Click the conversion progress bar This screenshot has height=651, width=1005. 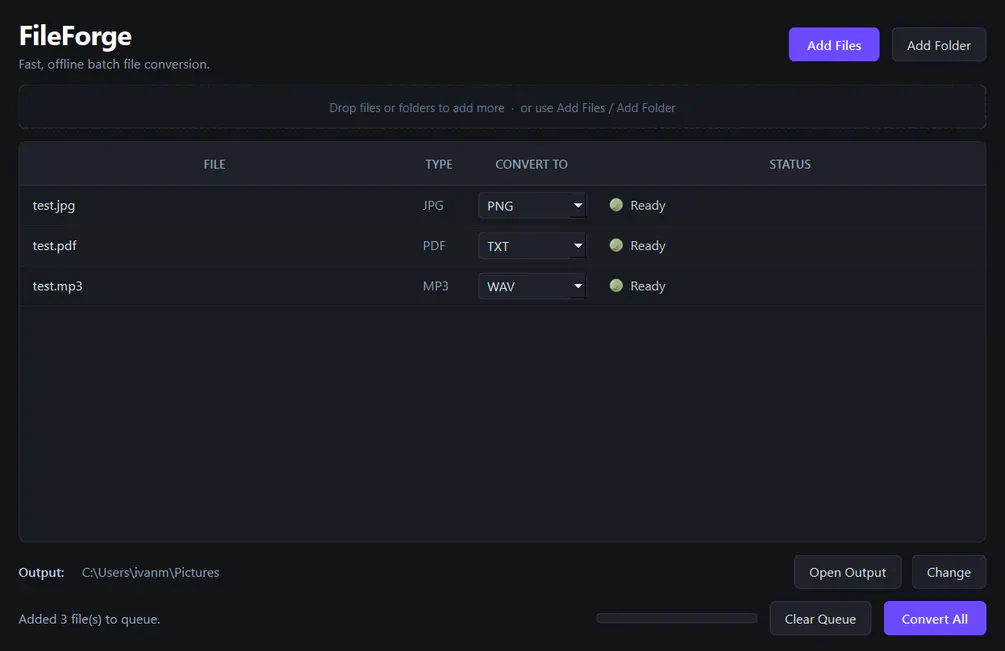pyautogui.click(x=676, y=618)
